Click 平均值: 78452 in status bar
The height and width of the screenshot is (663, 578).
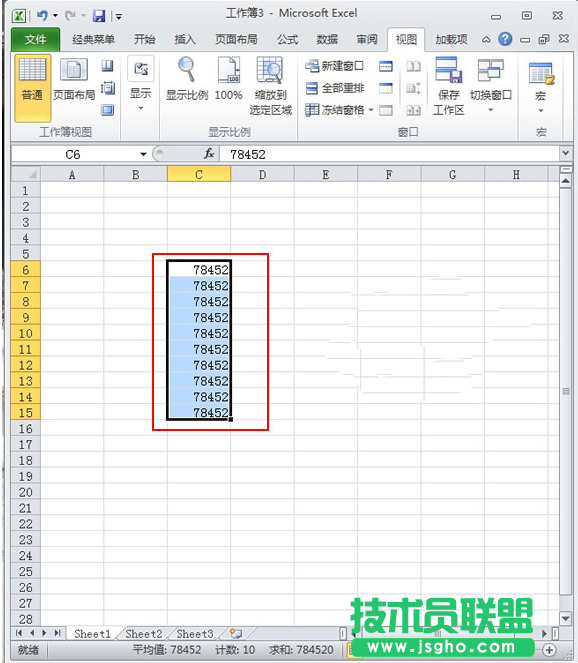(x=167, y=649)
